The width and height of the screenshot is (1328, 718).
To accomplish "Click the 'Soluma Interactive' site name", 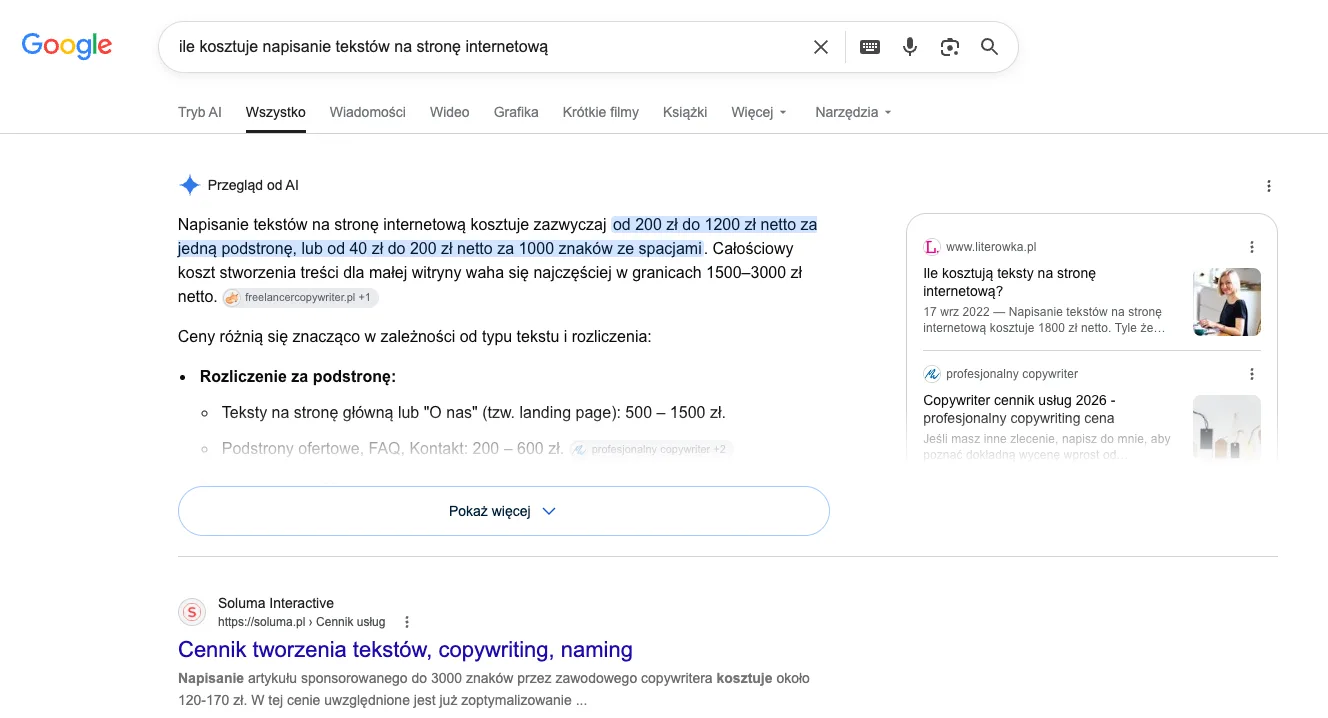I will 276,603.
